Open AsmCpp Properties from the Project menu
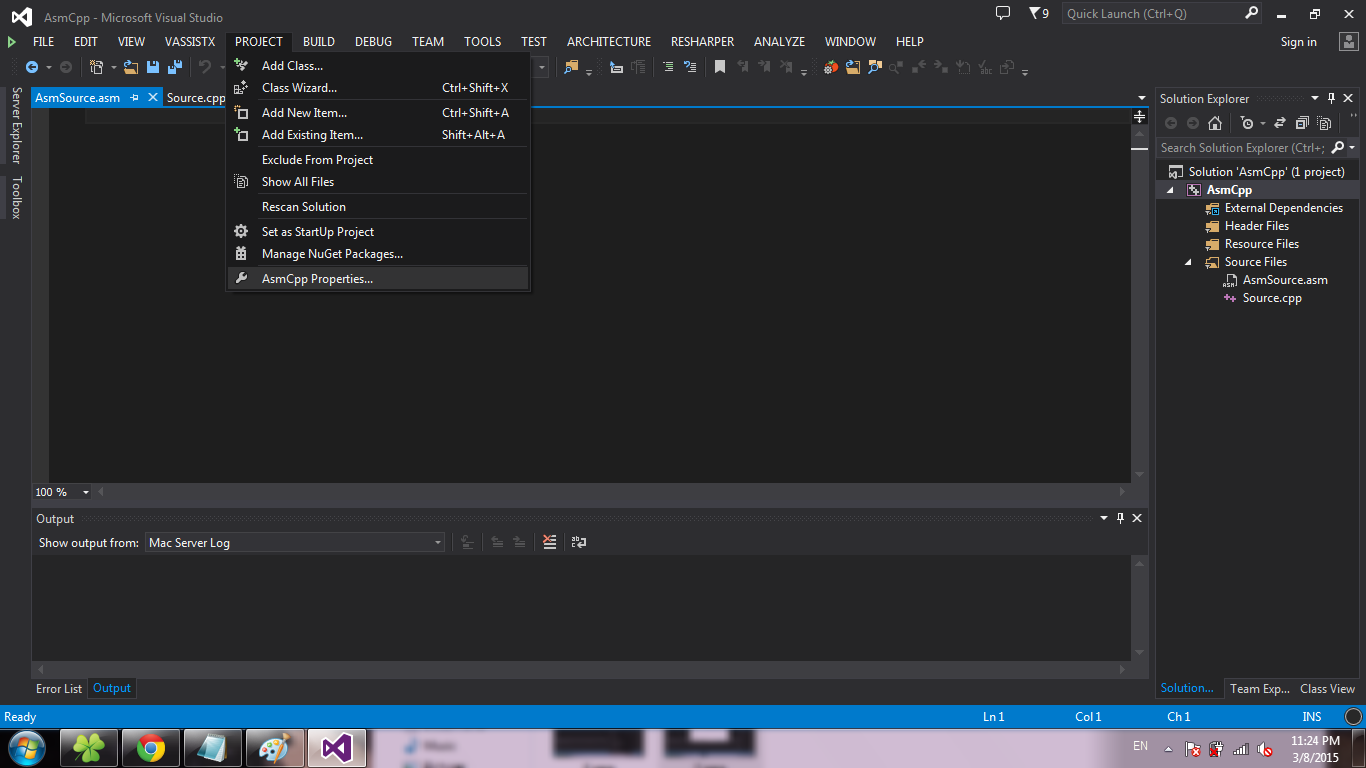Viewport: 1366px width, 768px height. [378, 279]
